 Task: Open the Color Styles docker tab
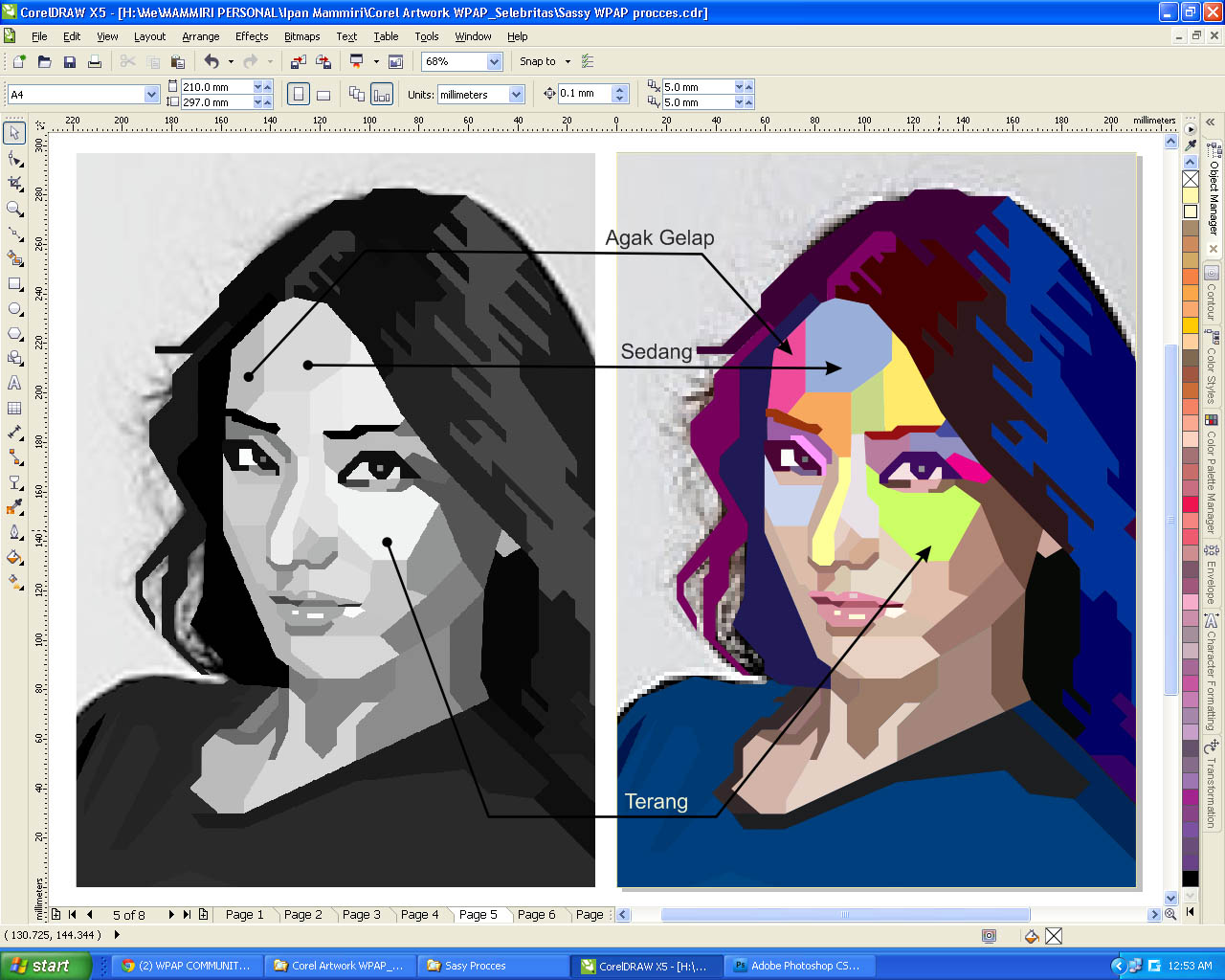(x=1213, y=366)
